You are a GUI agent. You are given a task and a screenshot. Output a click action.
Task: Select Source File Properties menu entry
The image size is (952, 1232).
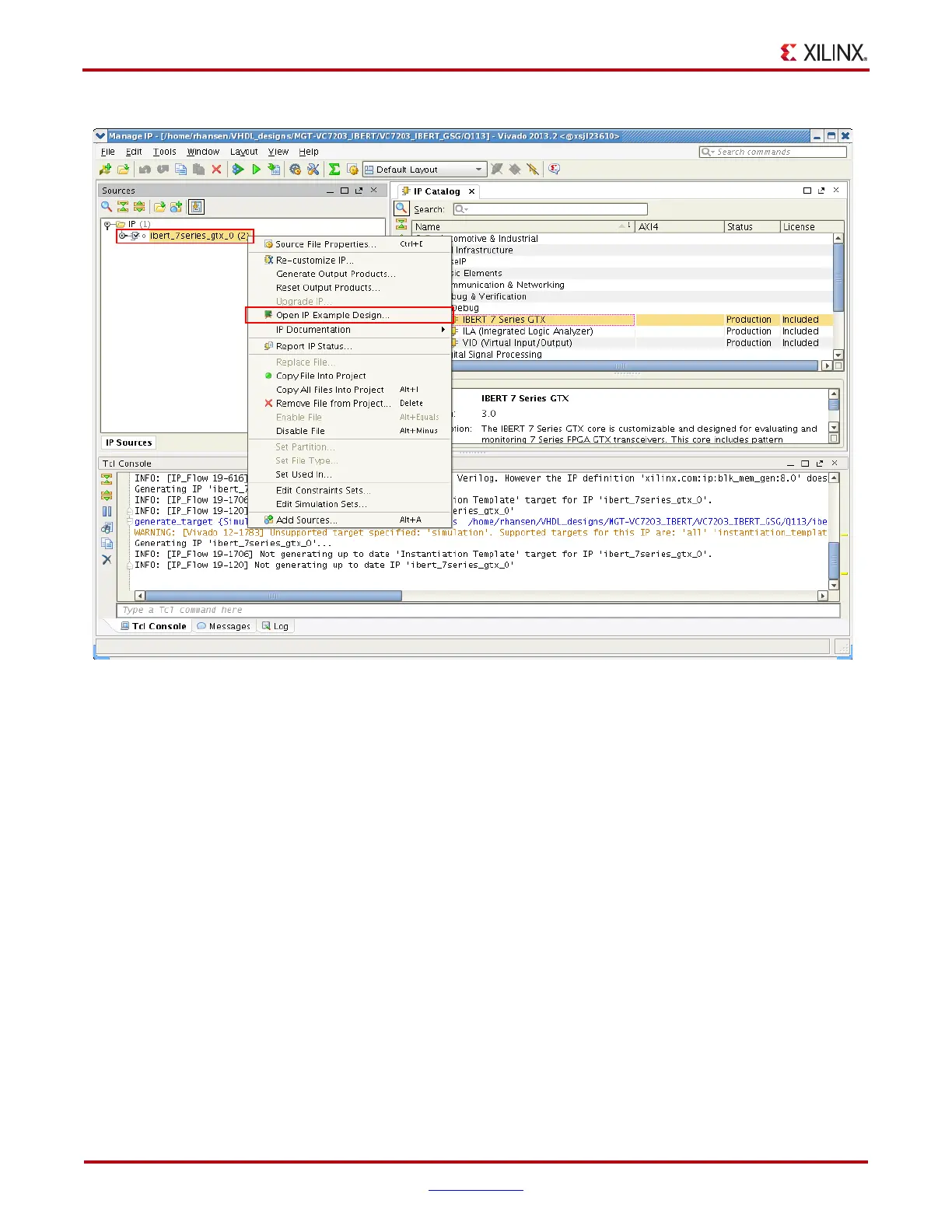tap(349, 244)
